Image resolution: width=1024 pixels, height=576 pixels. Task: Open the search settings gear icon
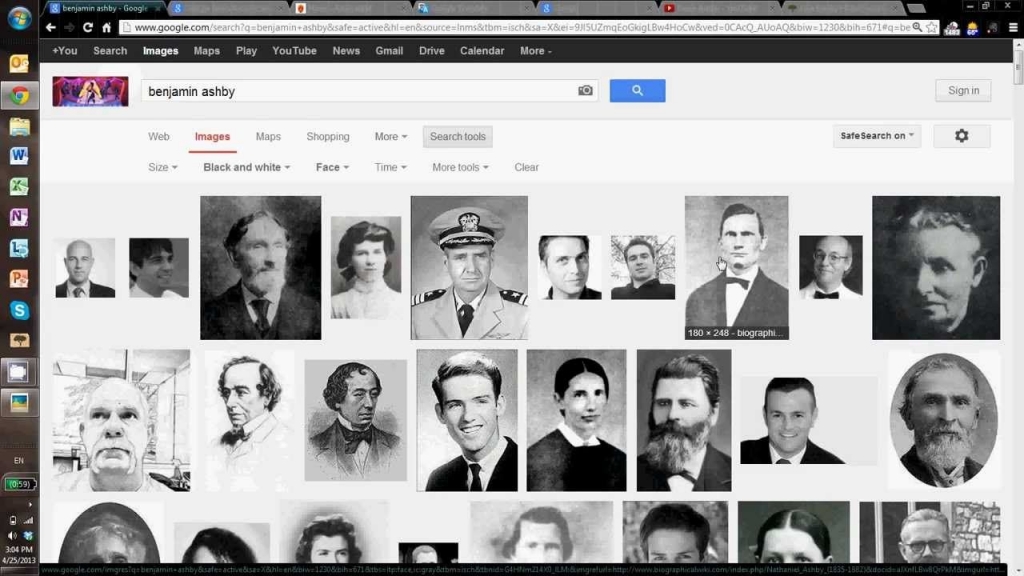(961, 135)
